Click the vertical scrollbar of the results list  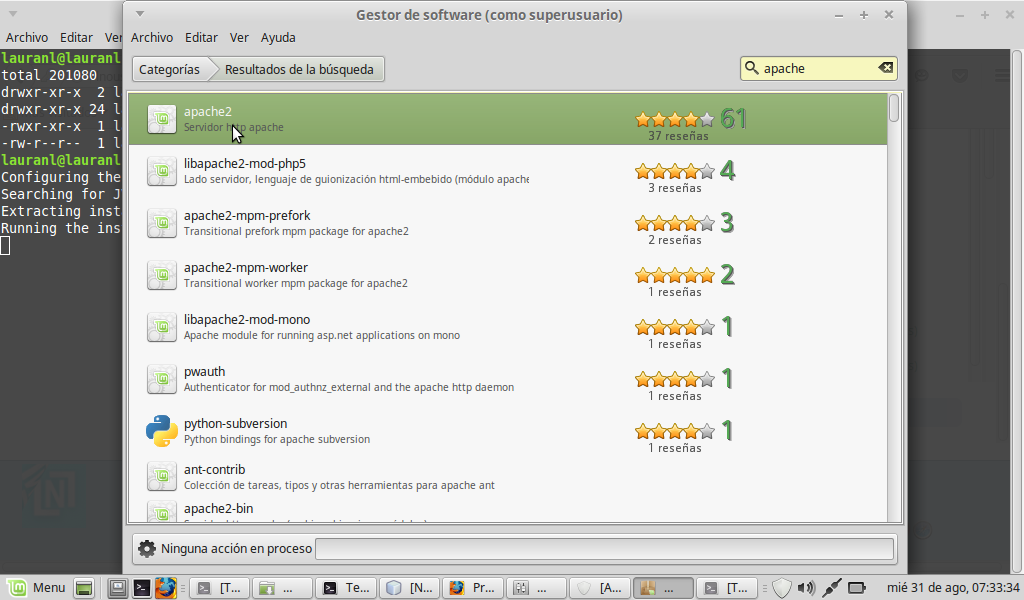point(894,300)
